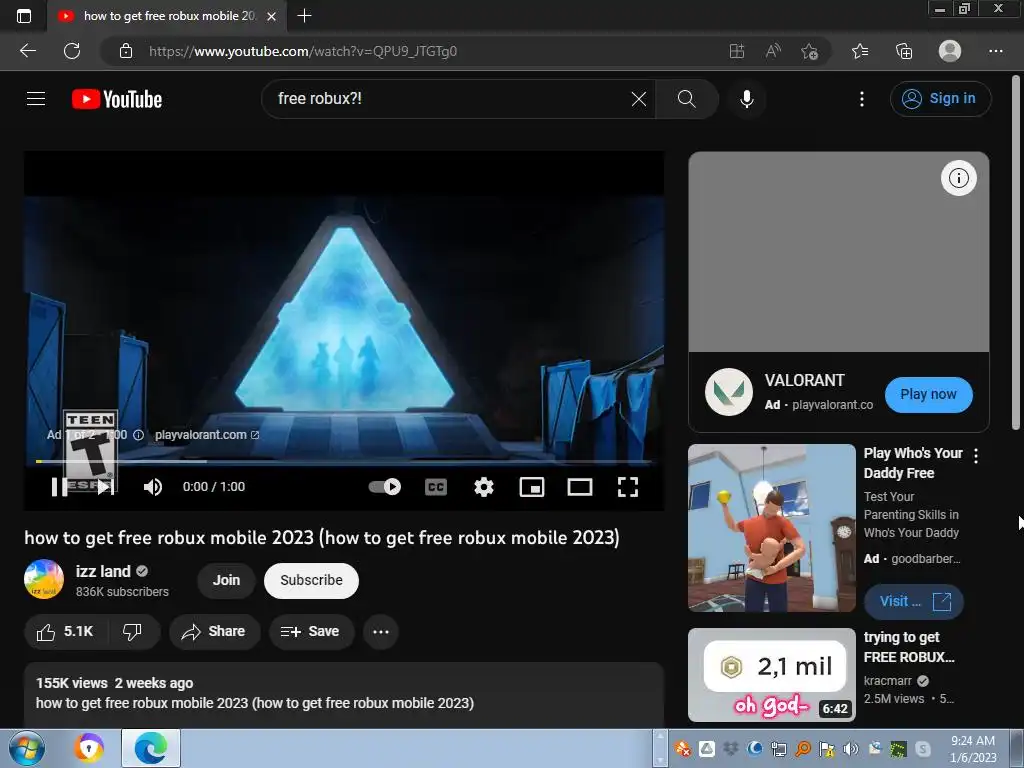
Task: Activate Read aloud in address bar
Action: [773, 51]
